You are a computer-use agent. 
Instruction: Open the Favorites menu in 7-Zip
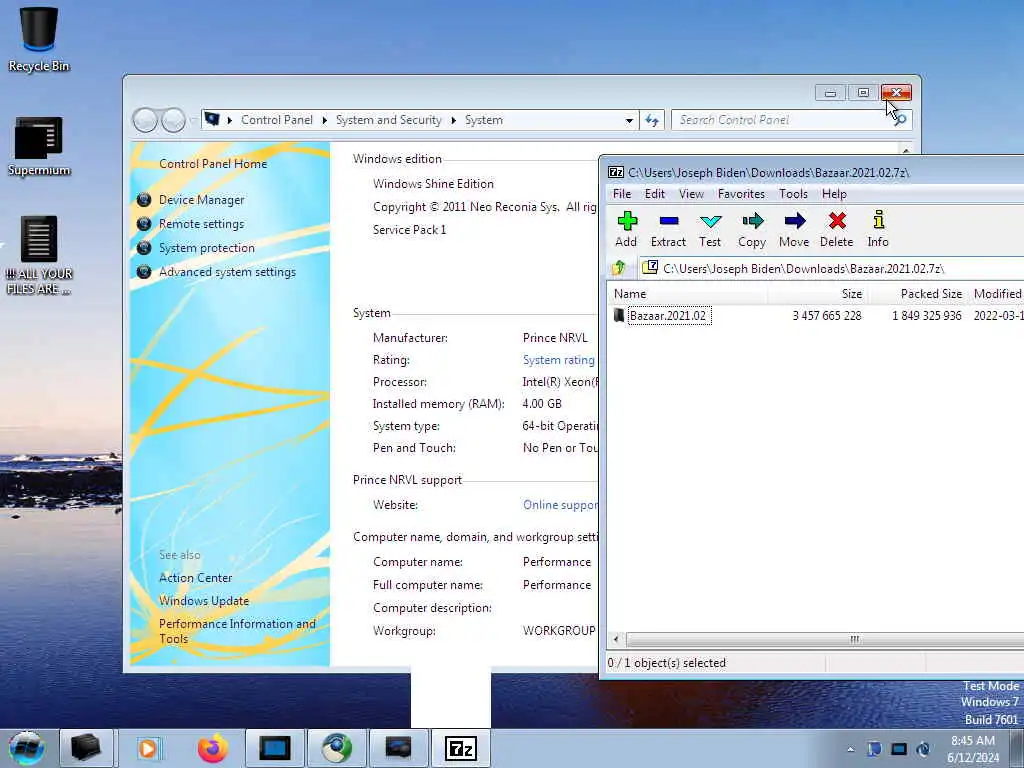point(741,194)
